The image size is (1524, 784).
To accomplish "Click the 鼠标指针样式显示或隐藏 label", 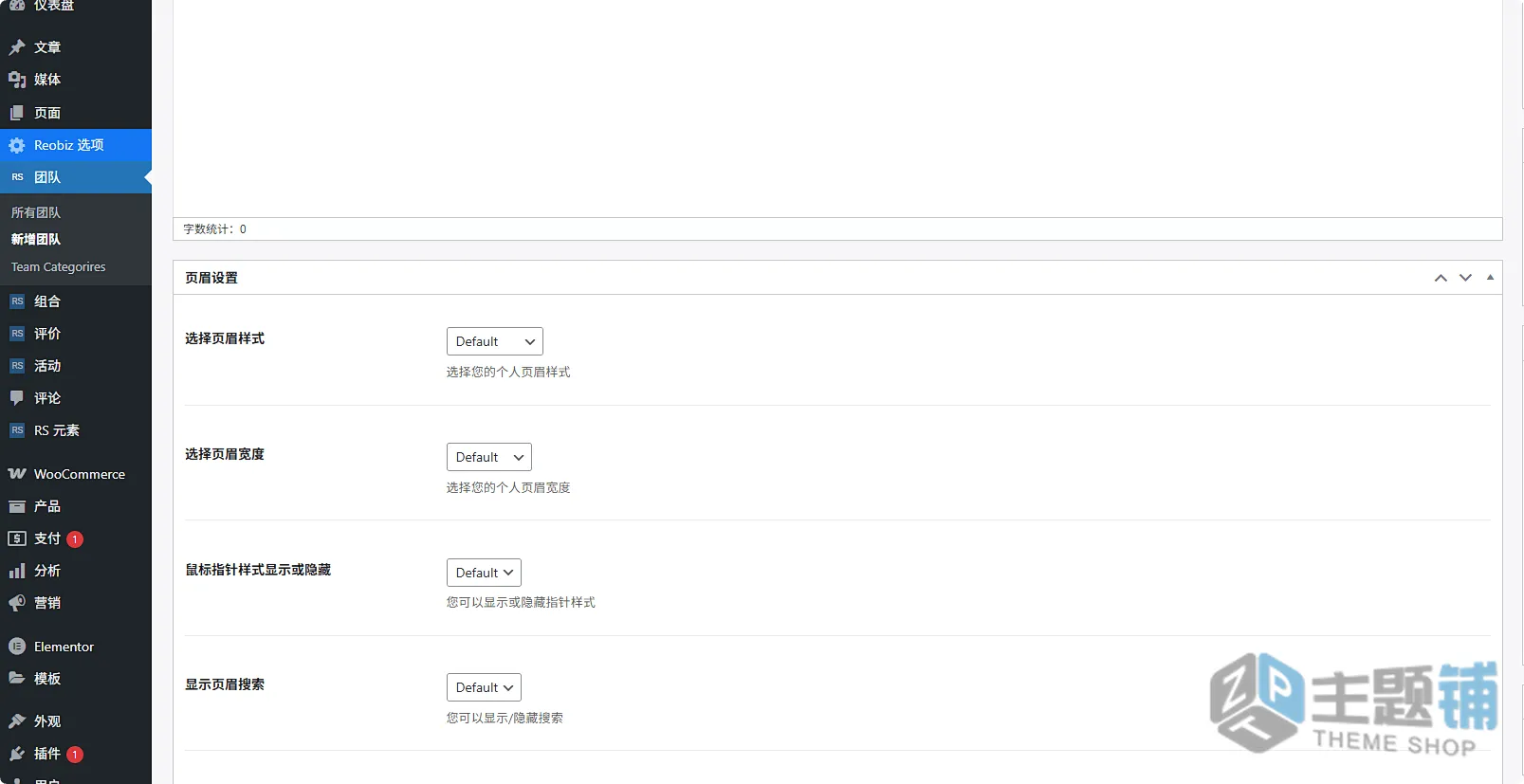I will click(x=258, y=570).
